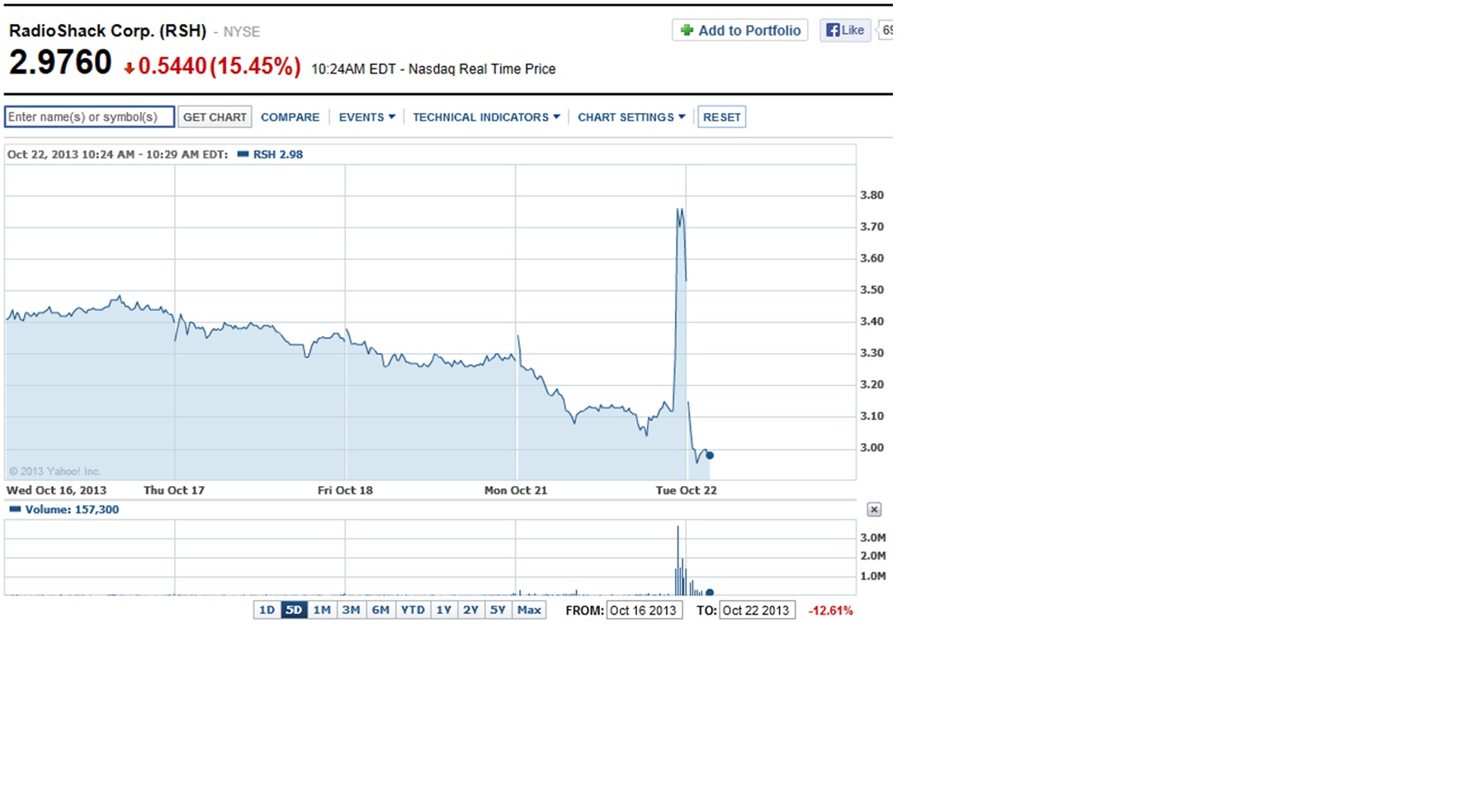
Task: Click the Get Chart button
Action: tap(215, 117)
